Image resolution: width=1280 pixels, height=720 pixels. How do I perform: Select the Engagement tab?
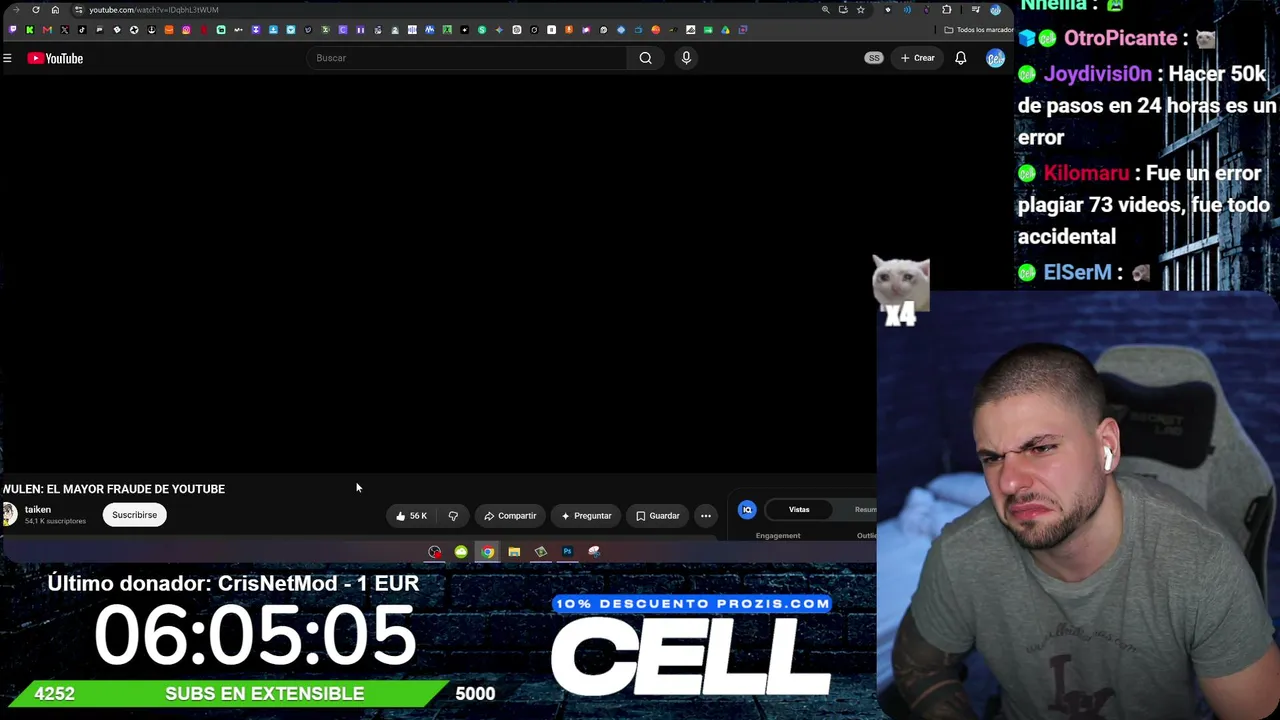[778, 536]
